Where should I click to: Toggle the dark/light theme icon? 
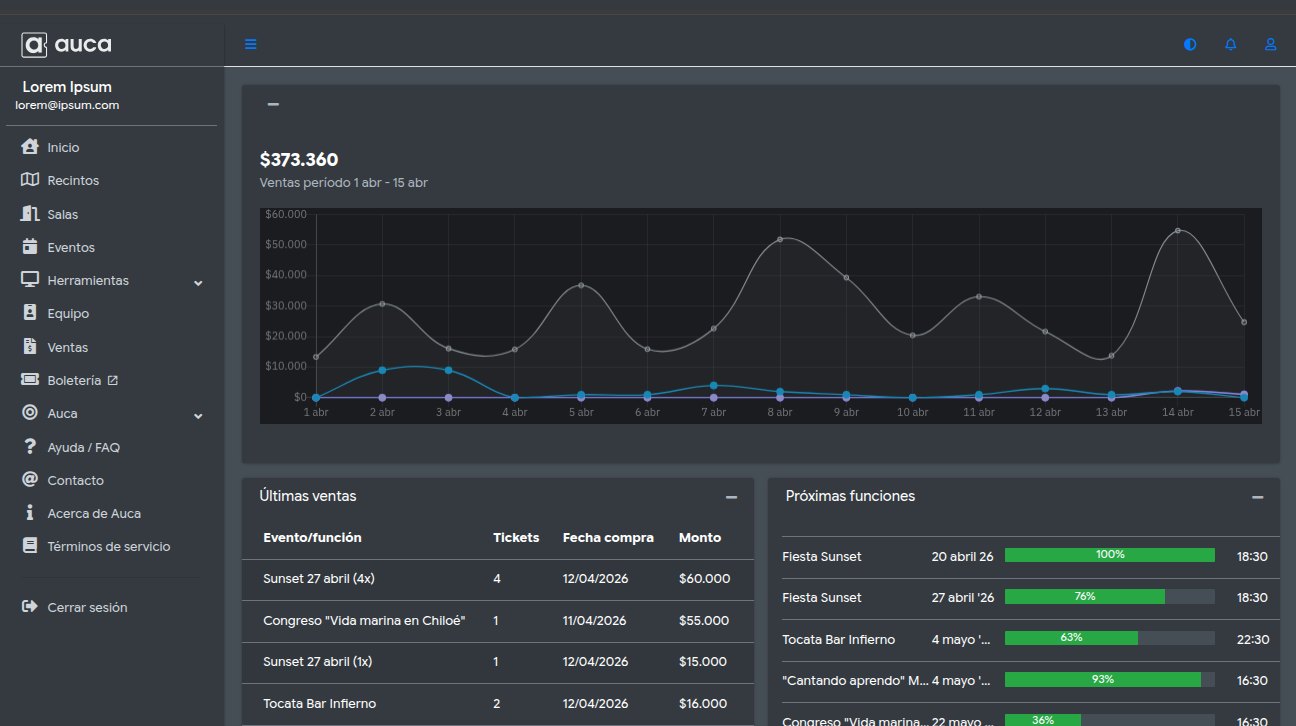[1190, 44]
